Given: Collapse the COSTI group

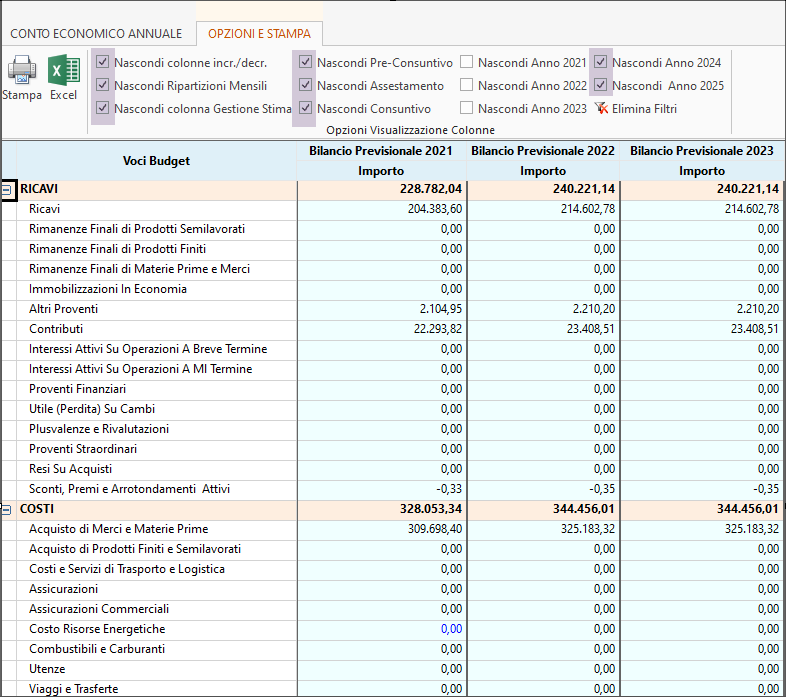Looking at the screenshot, I should click(x=7, y=510).
